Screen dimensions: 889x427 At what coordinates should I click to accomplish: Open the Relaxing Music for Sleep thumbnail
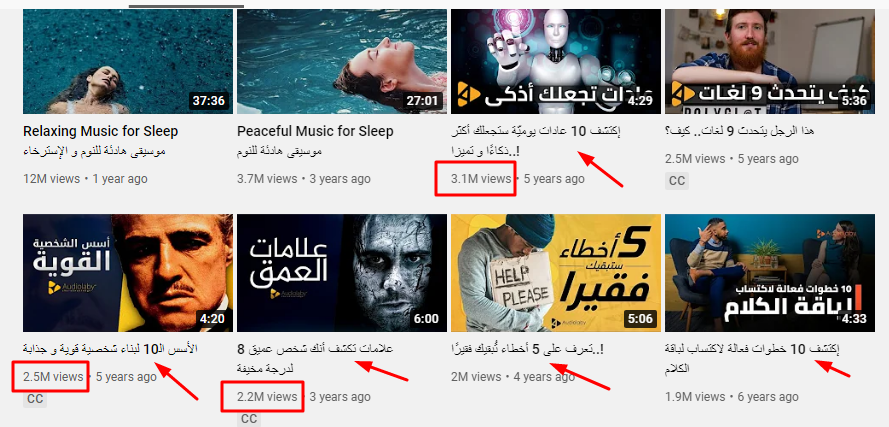click(128, 61)
